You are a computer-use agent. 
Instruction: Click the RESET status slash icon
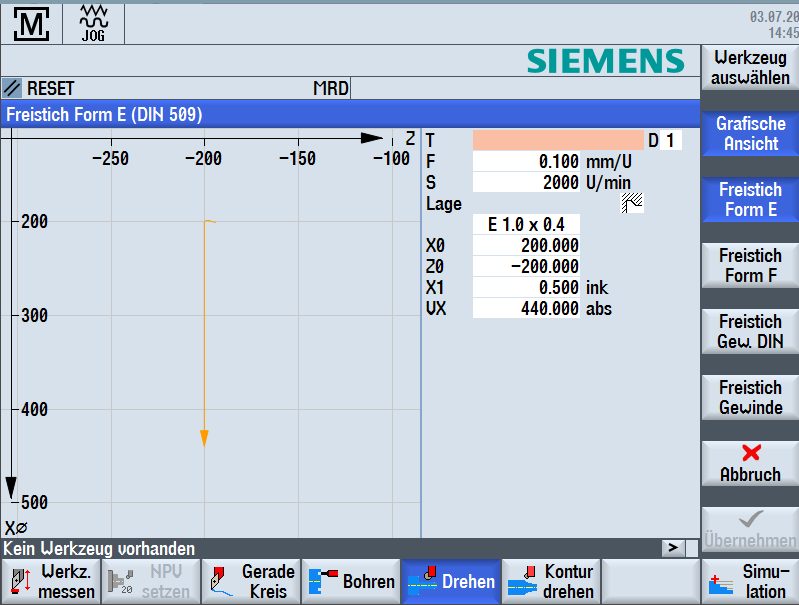(x=12, y=88)
